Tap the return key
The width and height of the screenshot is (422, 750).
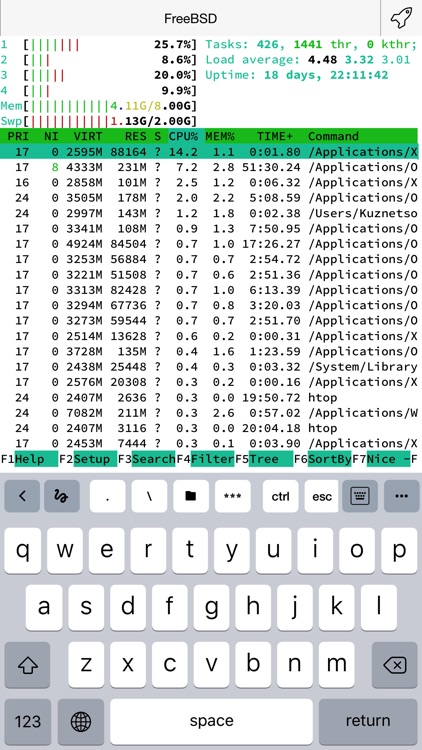pyautogui.click(x=368, y=722)
